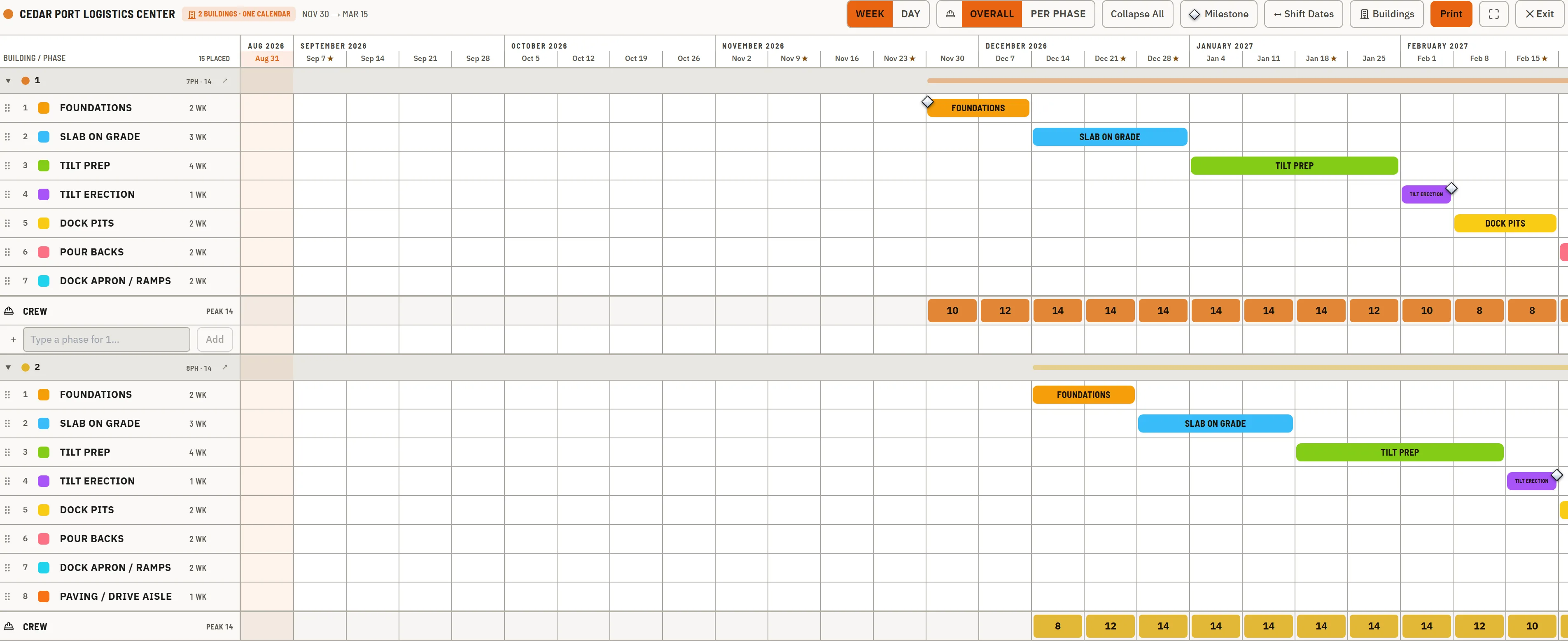
Task: Open Shift Dates tool
Action: pos(1303,14)
